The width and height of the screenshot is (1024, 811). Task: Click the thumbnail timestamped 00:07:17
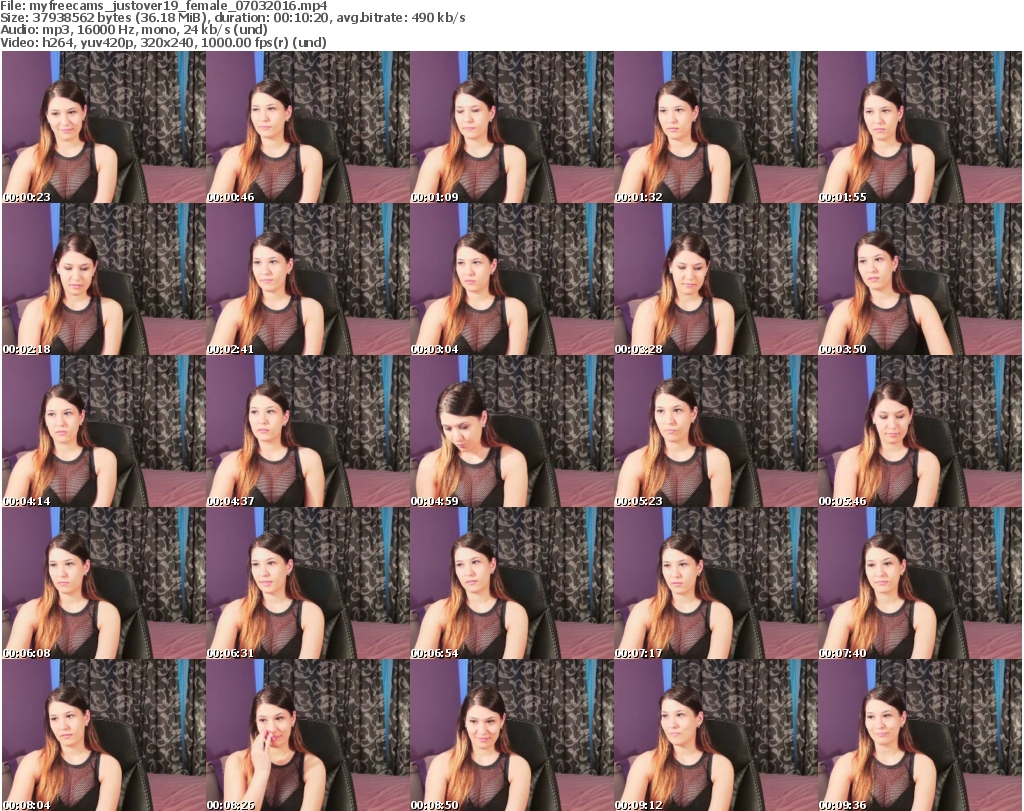715,583
